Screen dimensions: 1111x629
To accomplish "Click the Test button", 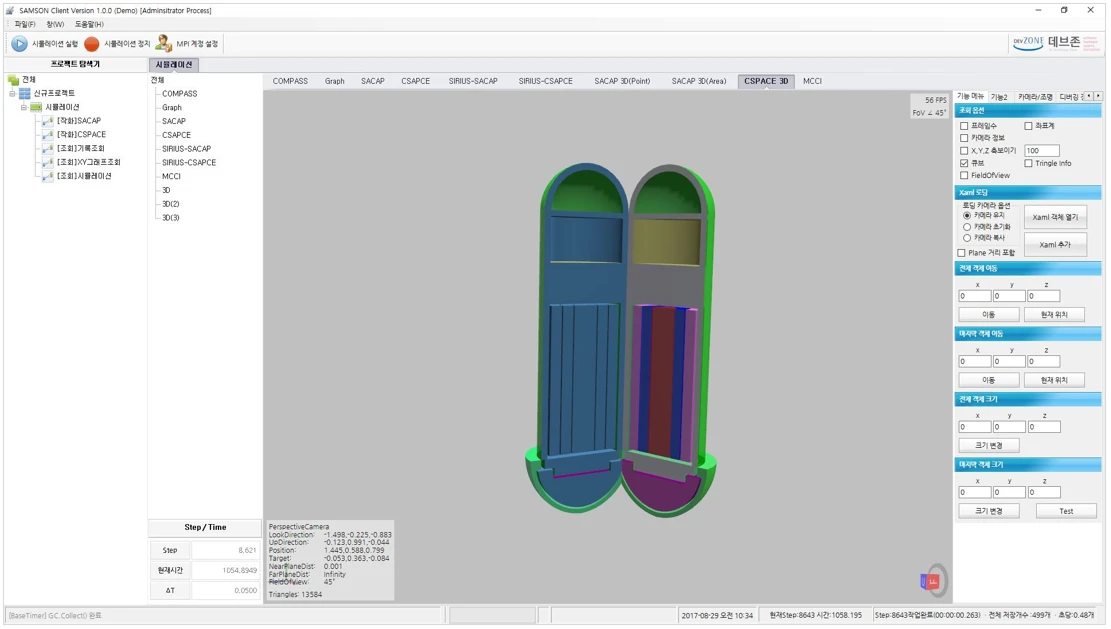I will click(x=1066, y=511).
